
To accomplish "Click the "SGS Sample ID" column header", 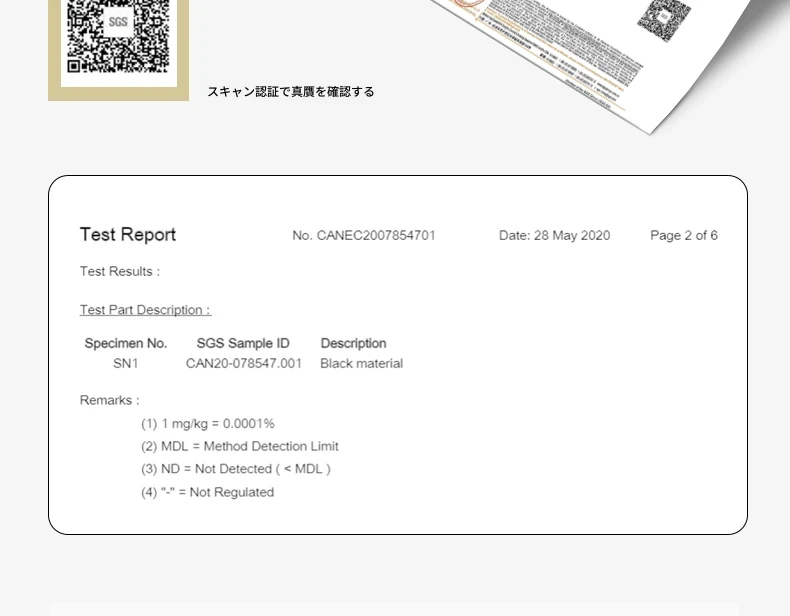I will (x=243, y=343).
